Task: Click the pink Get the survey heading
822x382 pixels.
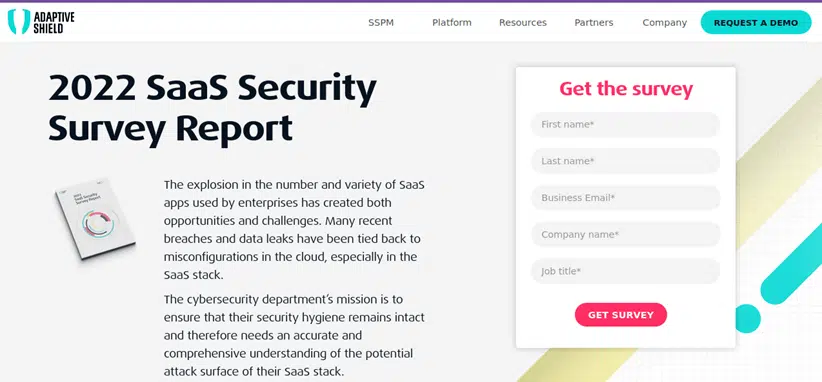Action: pos(625,89)
